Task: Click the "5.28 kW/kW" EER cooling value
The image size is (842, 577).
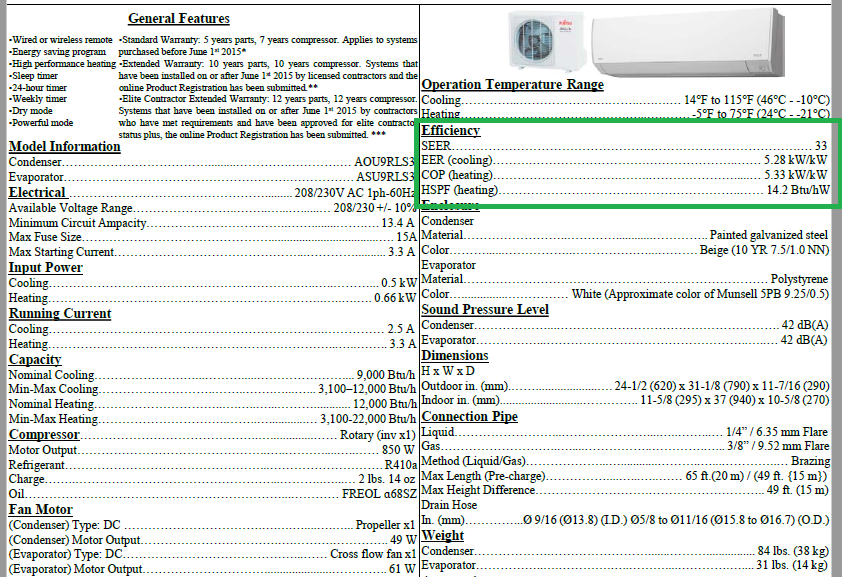Action: pos(796,160)
